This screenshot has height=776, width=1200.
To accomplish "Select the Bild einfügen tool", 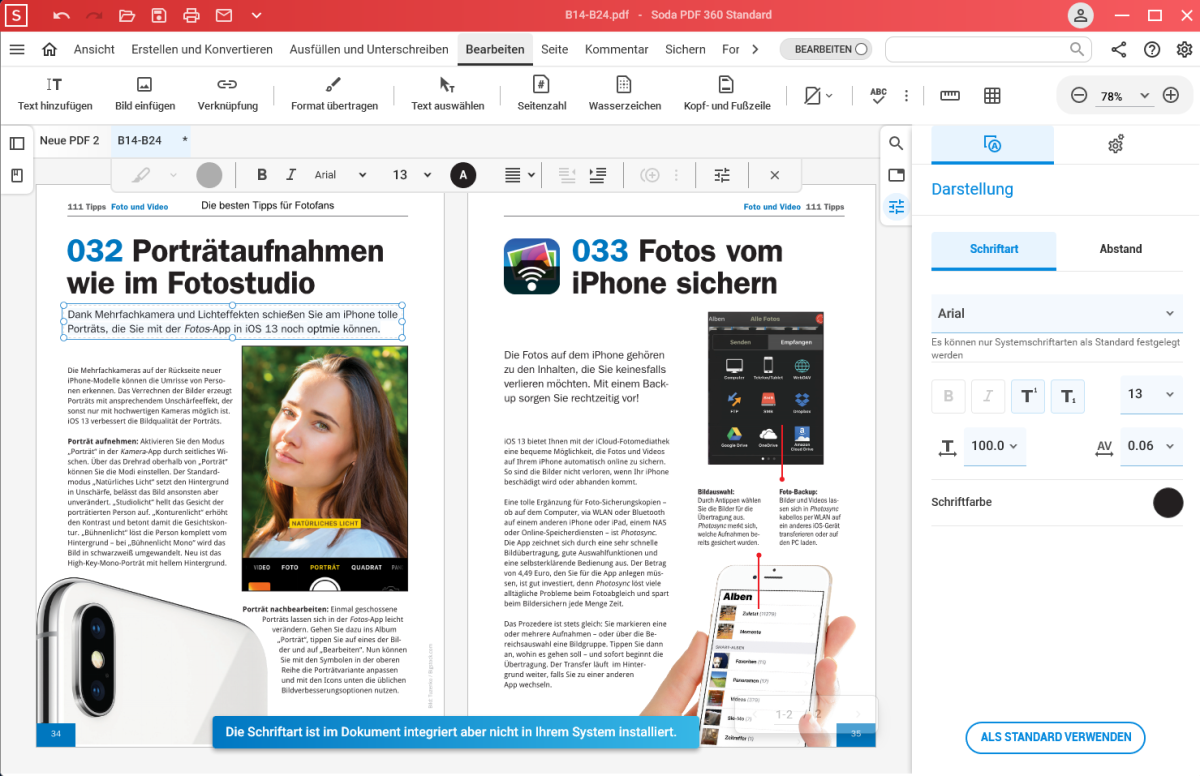I will (x=145, y=95).
